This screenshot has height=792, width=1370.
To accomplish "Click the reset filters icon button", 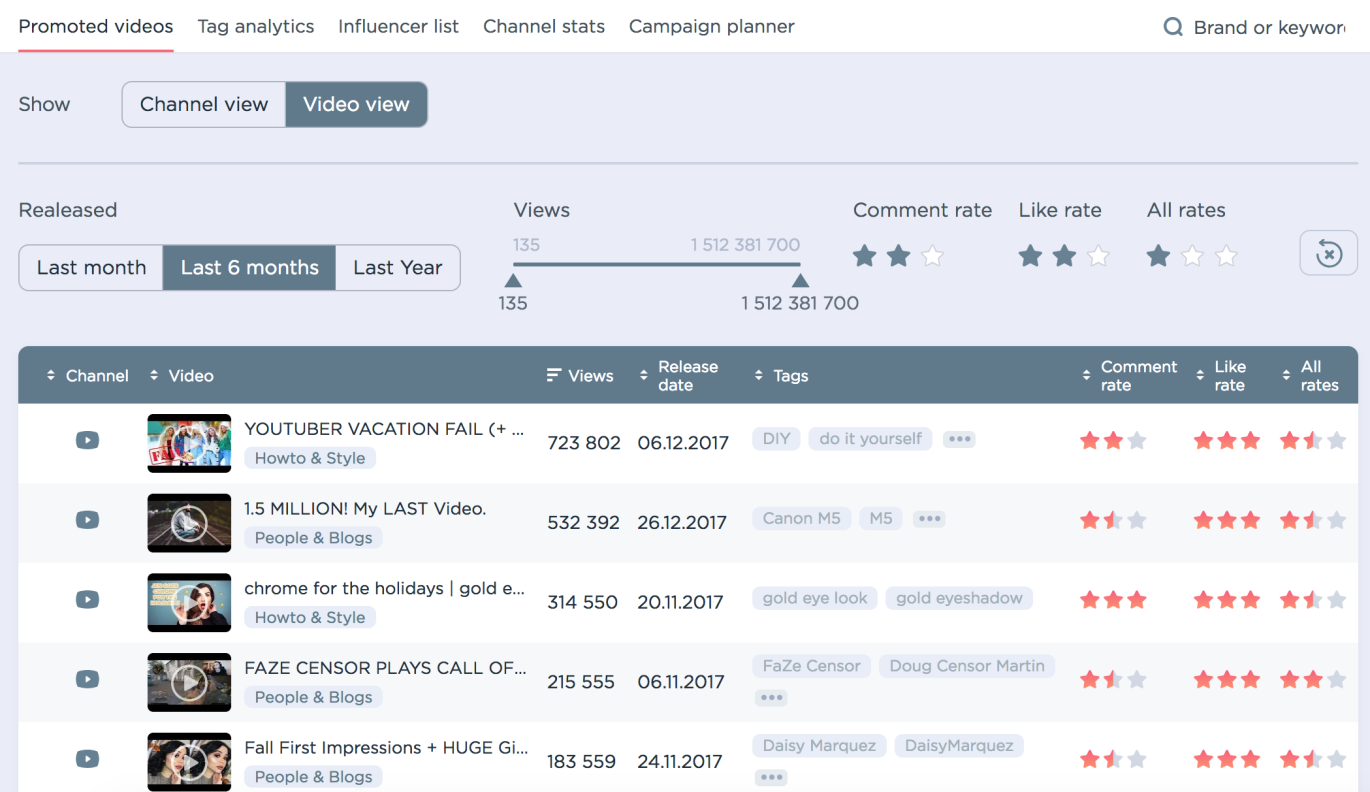I will pyautogui.click(x=1328, y=253).
